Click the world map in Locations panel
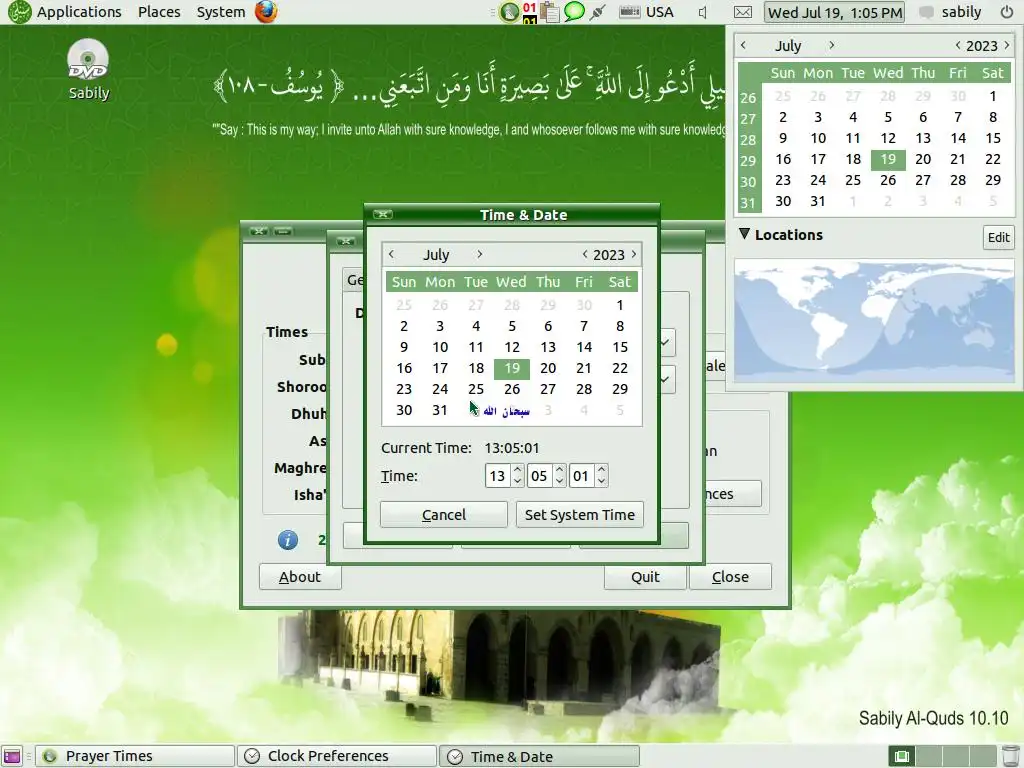 (x=874, y=320)
